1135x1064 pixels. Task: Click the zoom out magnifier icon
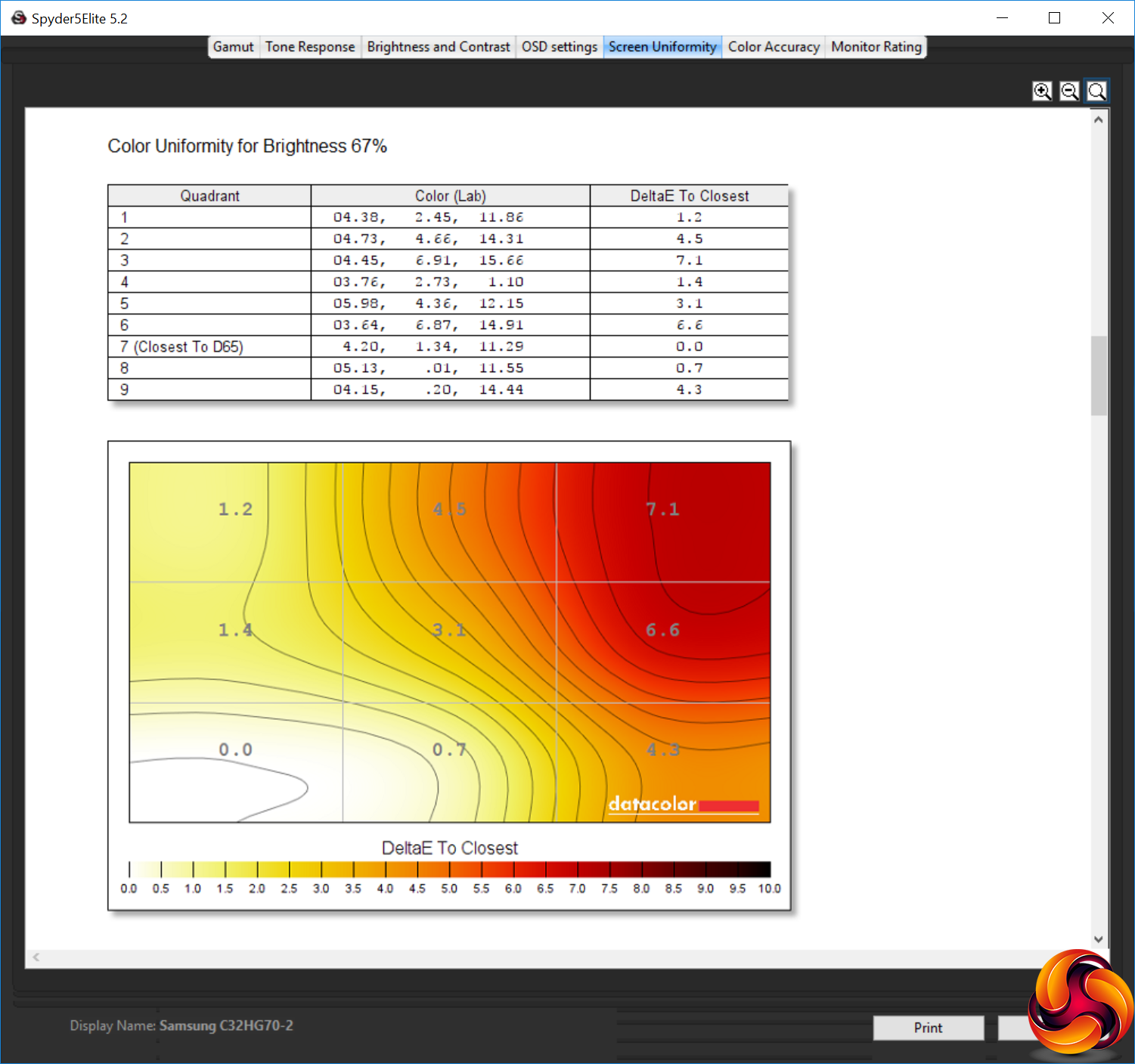click(x=1069, y=92)
